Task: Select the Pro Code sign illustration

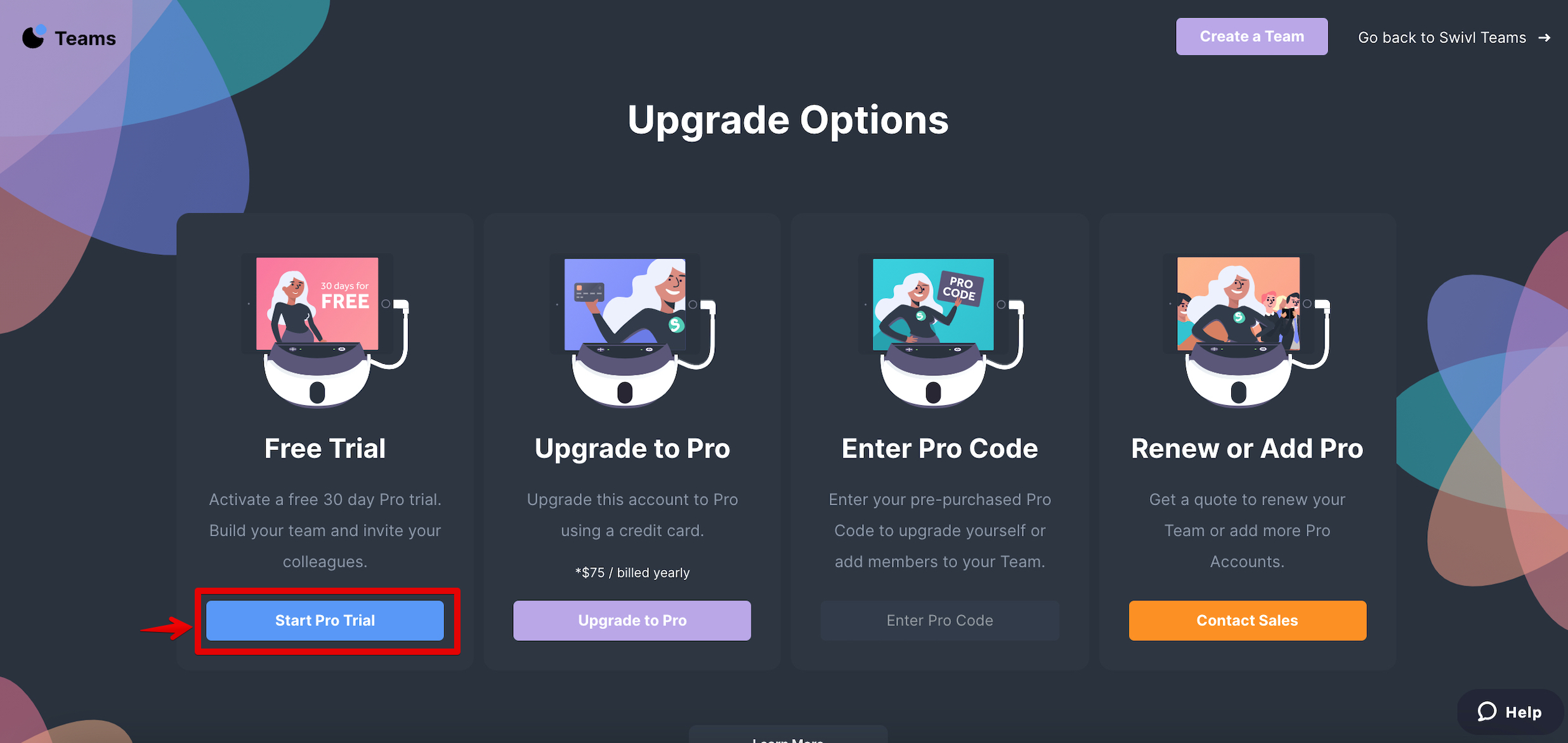Action: click(x=940, y=330)
